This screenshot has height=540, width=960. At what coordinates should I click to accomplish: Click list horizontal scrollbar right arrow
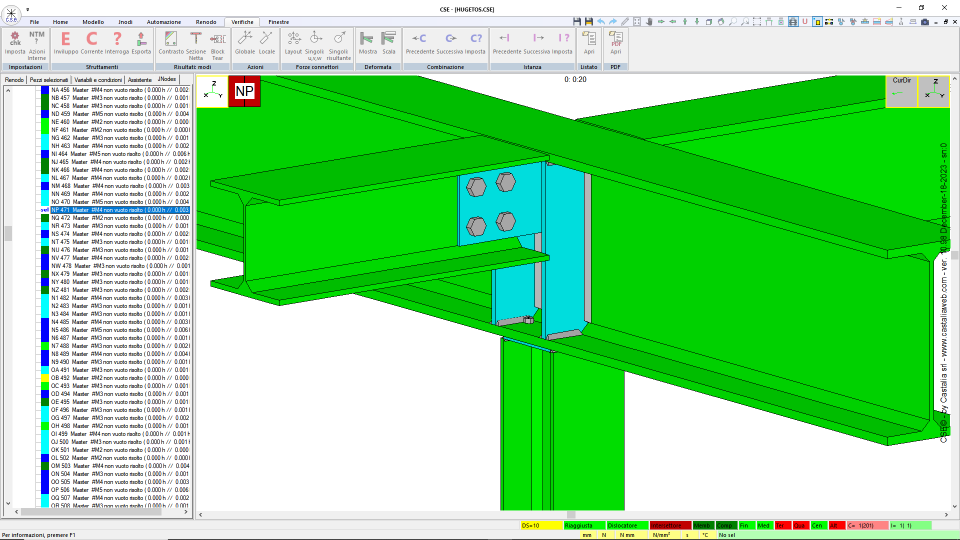(x=186, y=512)
